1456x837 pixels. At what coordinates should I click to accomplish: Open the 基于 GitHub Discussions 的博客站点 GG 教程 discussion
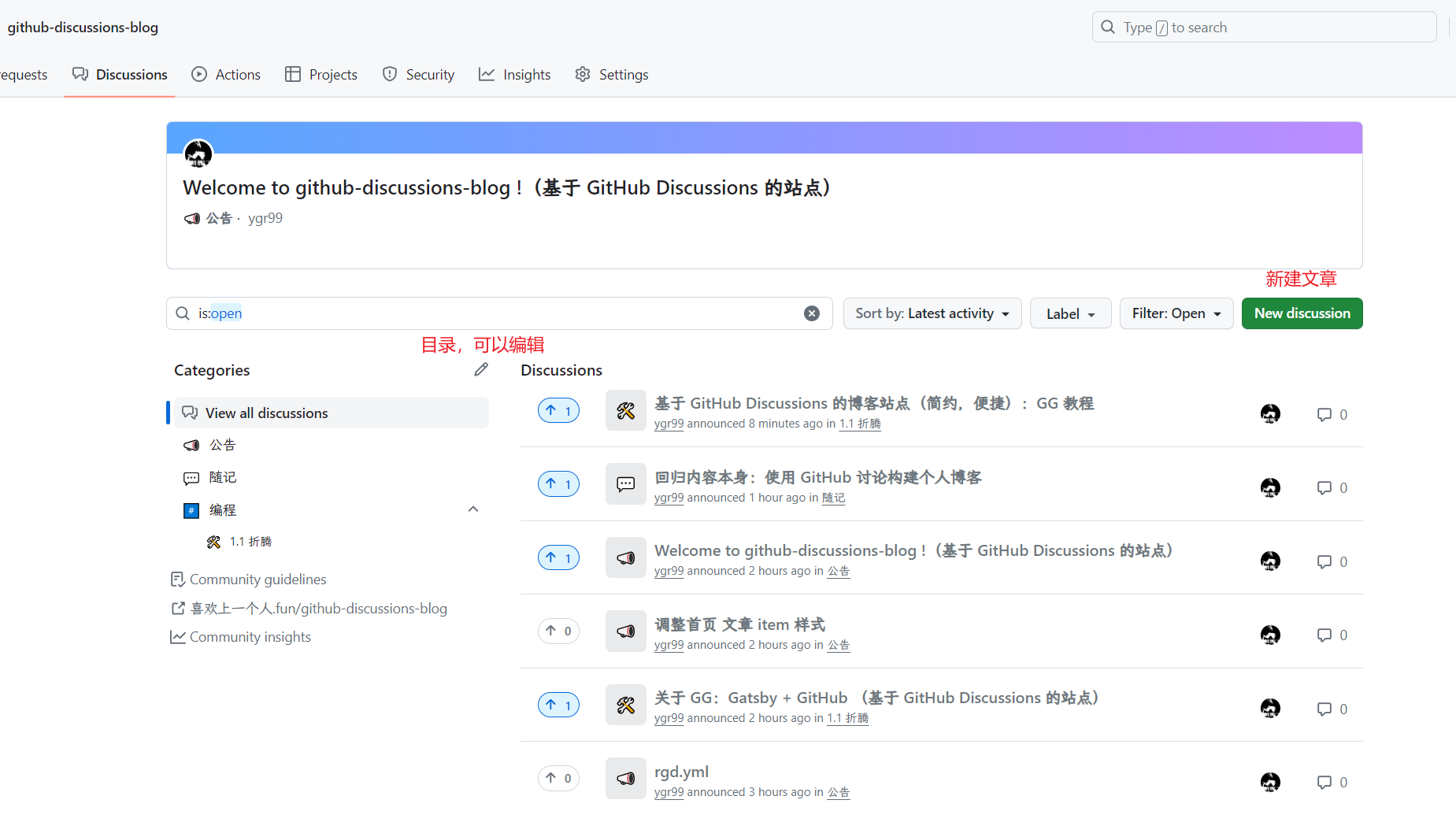click(x=874, y=403)
